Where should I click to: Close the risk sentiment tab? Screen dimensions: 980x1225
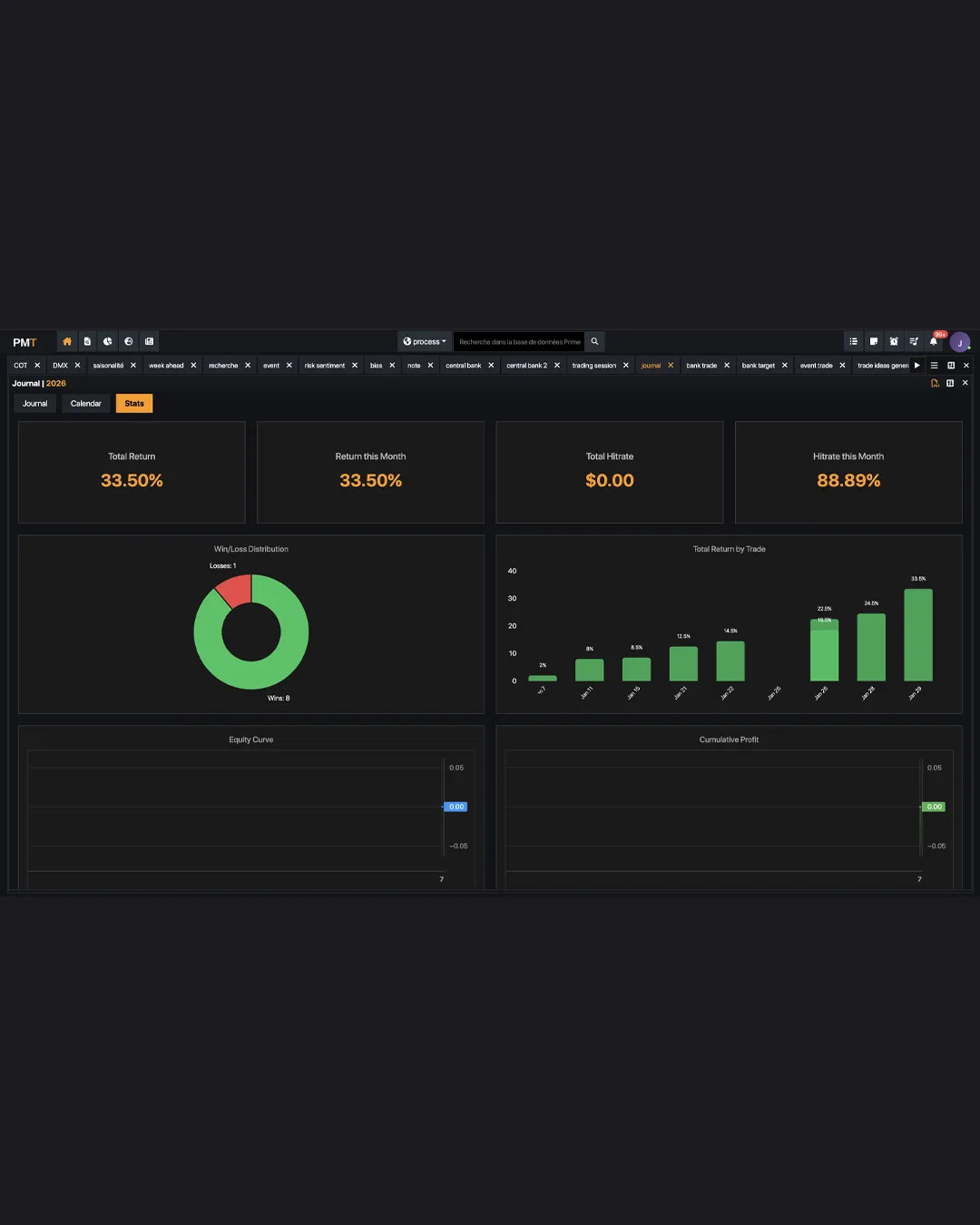pos(355,366)
